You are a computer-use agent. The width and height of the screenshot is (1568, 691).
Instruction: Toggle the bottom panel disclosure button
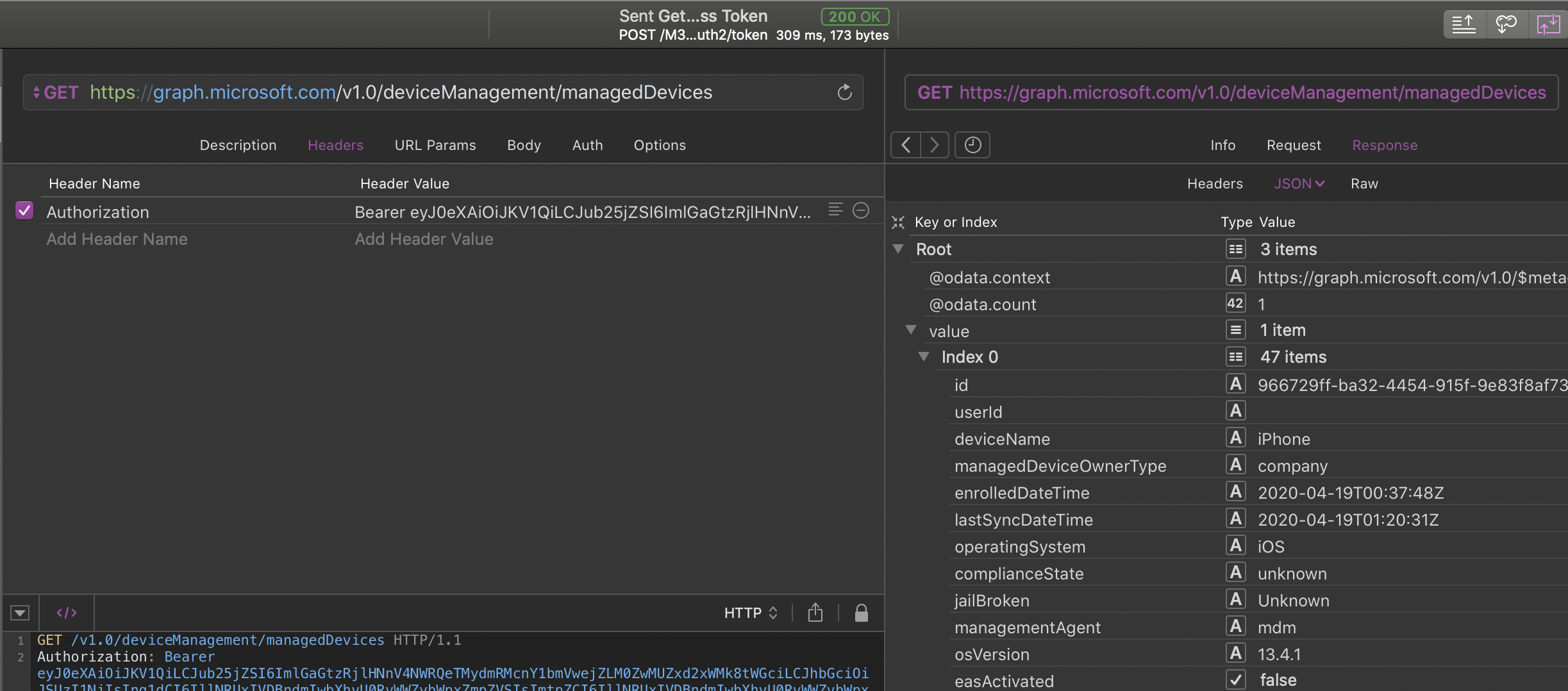pos(20,613)
